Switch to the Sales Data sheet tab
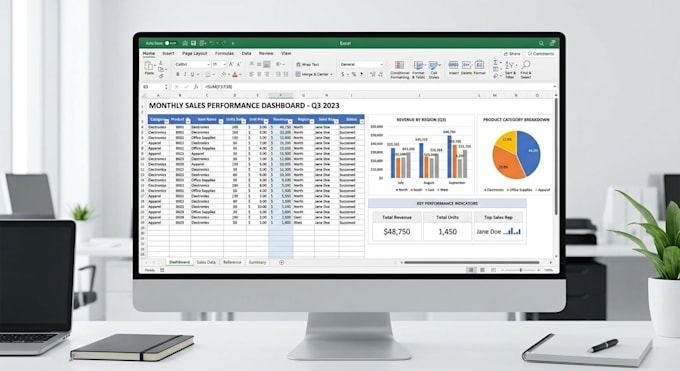The image size is (680, 371). pos(206,263)
